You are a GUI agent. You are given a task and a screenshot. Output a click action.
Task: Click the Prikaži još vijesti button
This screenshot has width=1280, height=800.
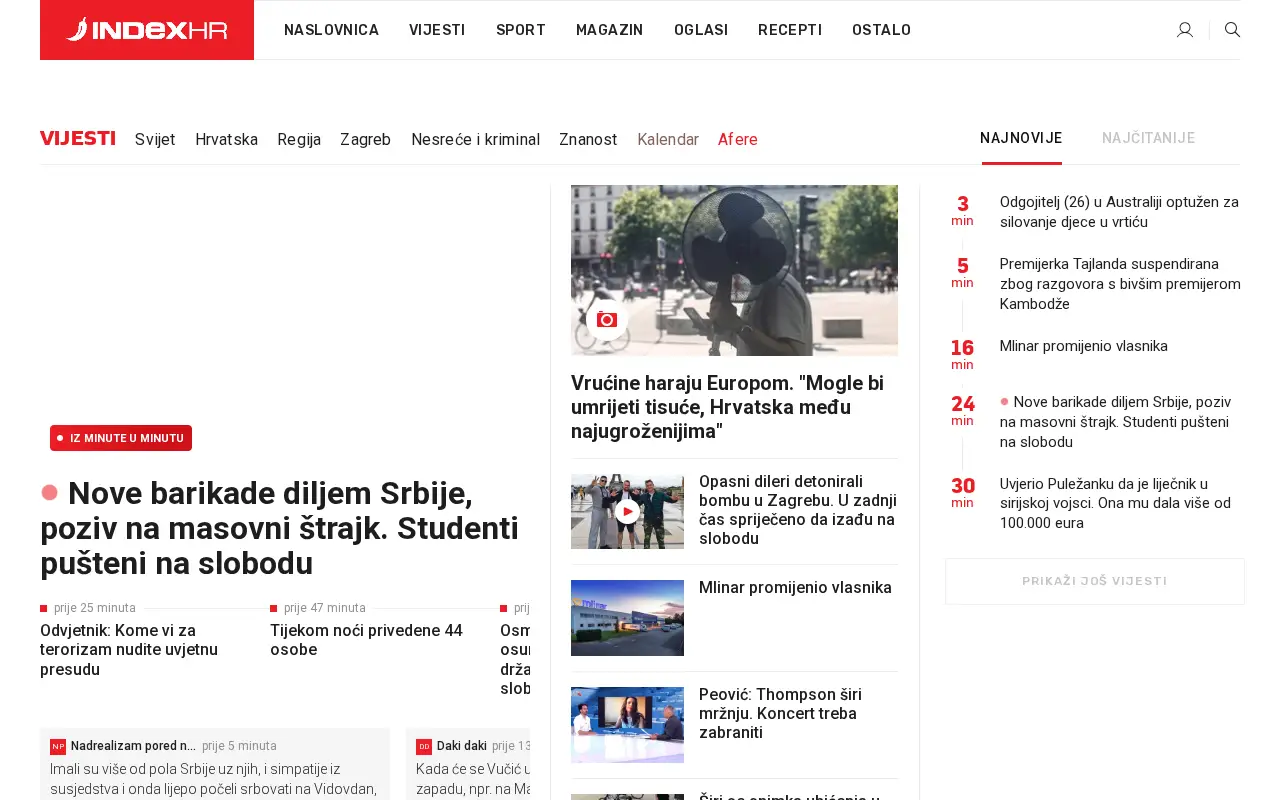click(x=1095, y=581)
